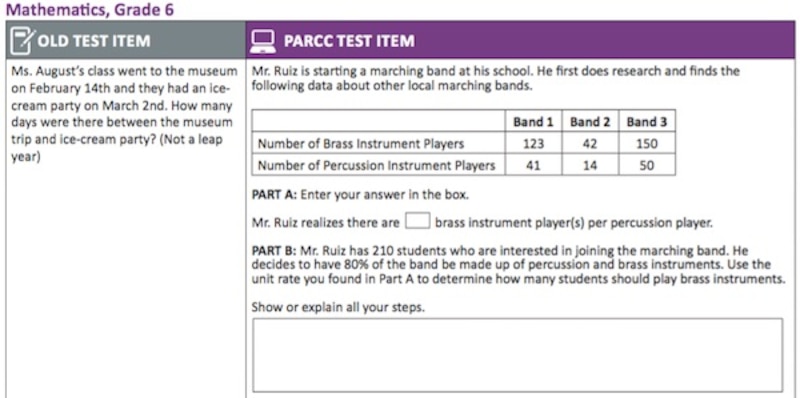Select the Band 1 brass value 123

(533, 144)
